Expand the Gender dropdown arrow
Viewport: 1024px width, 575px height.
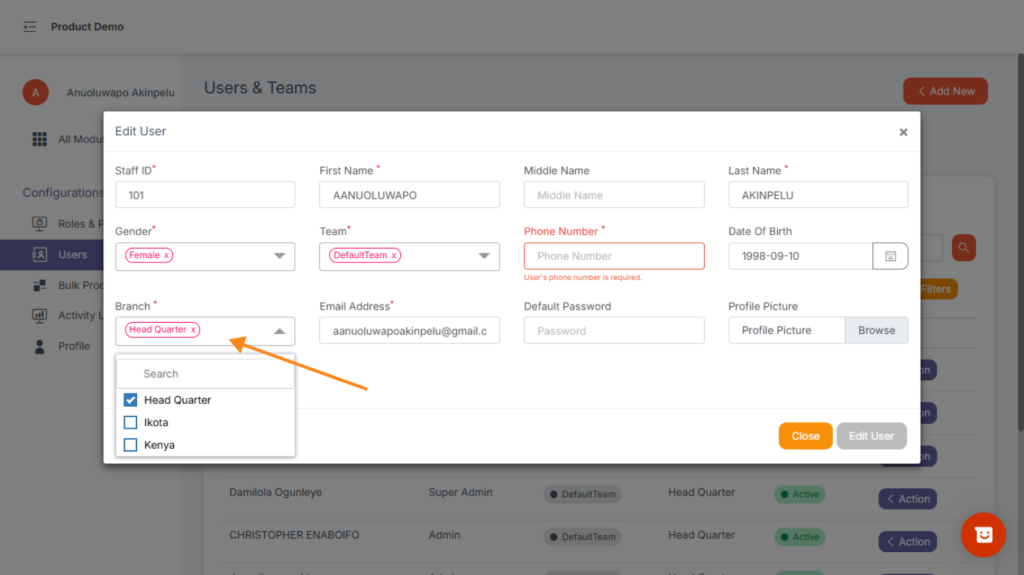pos(279,256)
